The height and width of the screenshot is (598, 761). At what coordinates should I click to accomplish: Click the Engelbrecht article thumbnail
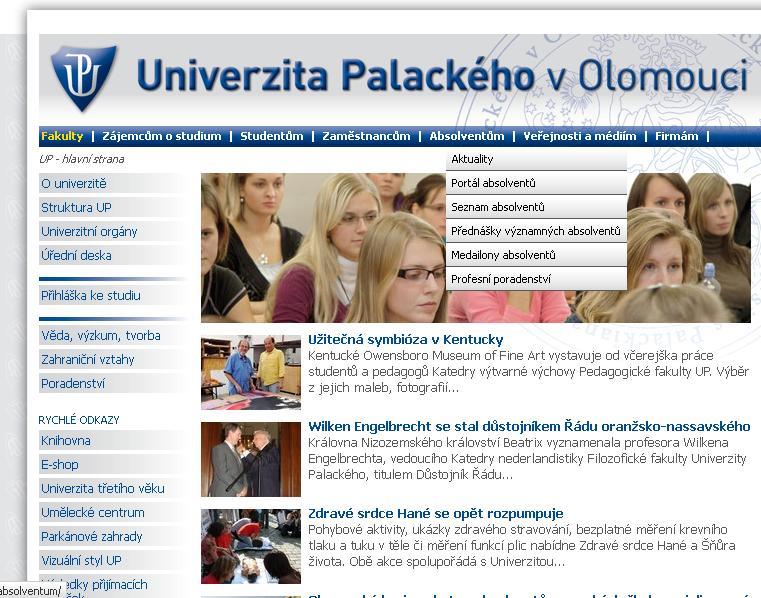click(x=251, y=459)
